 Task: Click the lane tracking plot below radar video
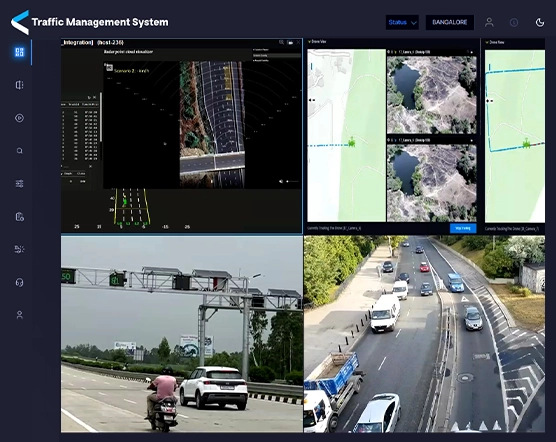pos(131,207)
